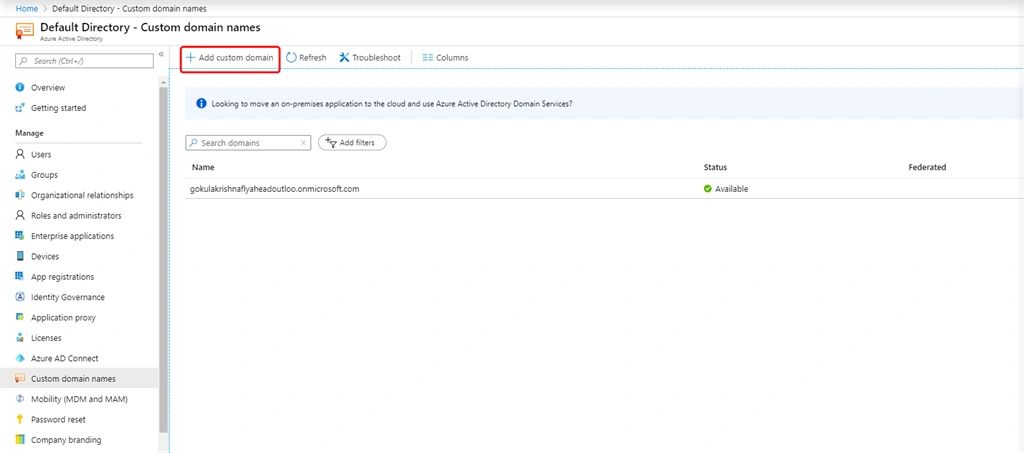Screen dimensions: 1024x453
Task: Click the blue info icon in banner
Action: [x=201, y=103]
